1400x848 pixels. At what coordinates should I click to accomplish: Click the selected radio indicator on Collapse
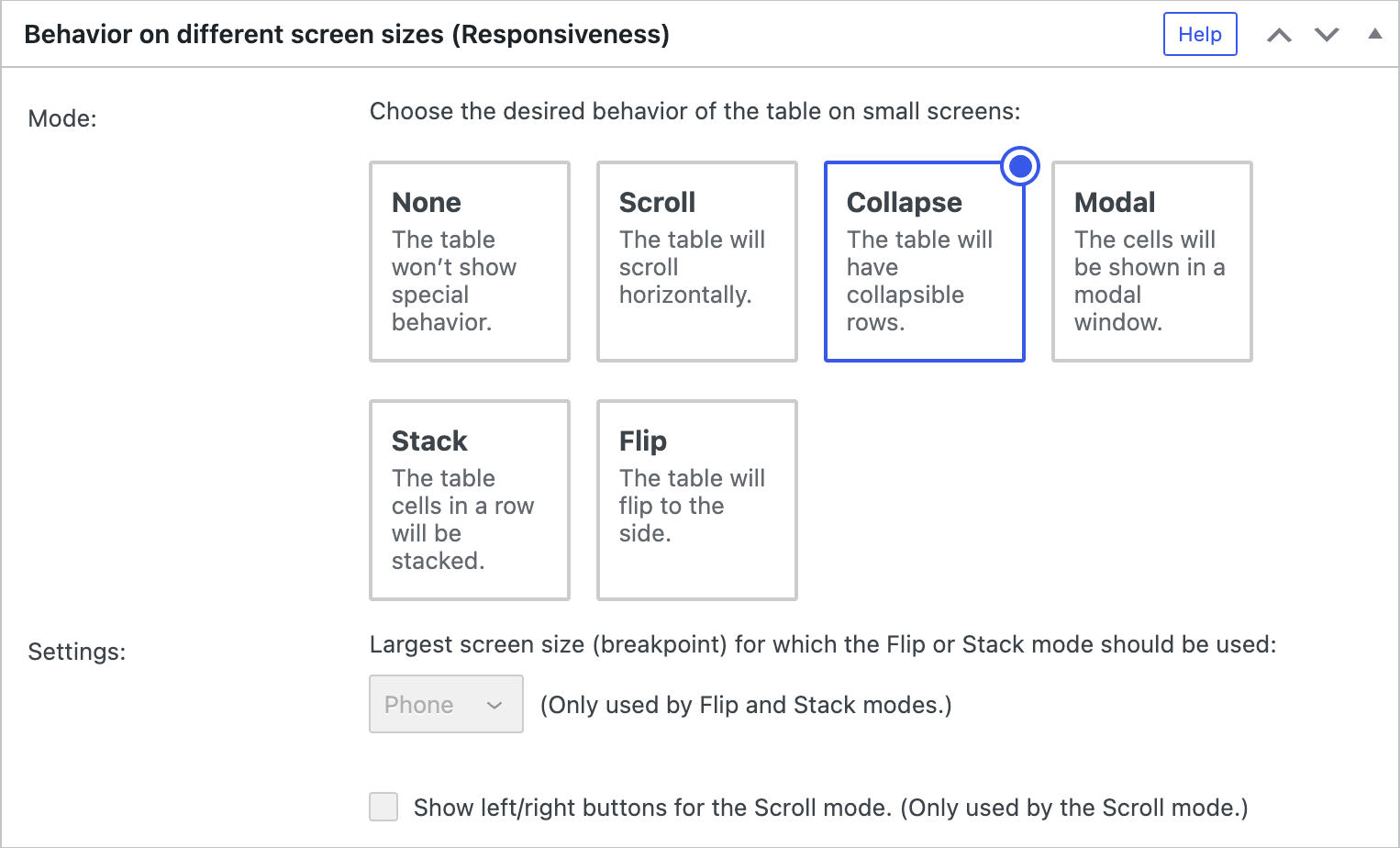point(1020,166)
